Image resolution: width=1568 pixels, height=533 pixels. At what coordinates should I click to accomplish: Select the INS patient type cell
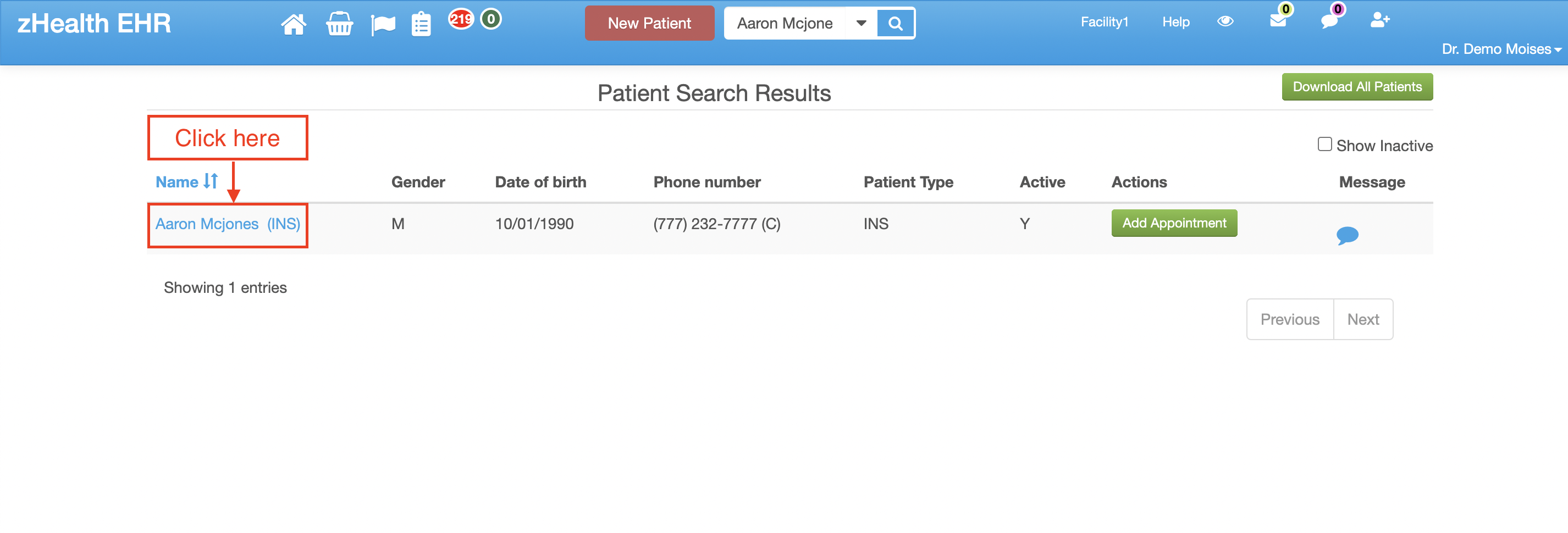point(875,224)
